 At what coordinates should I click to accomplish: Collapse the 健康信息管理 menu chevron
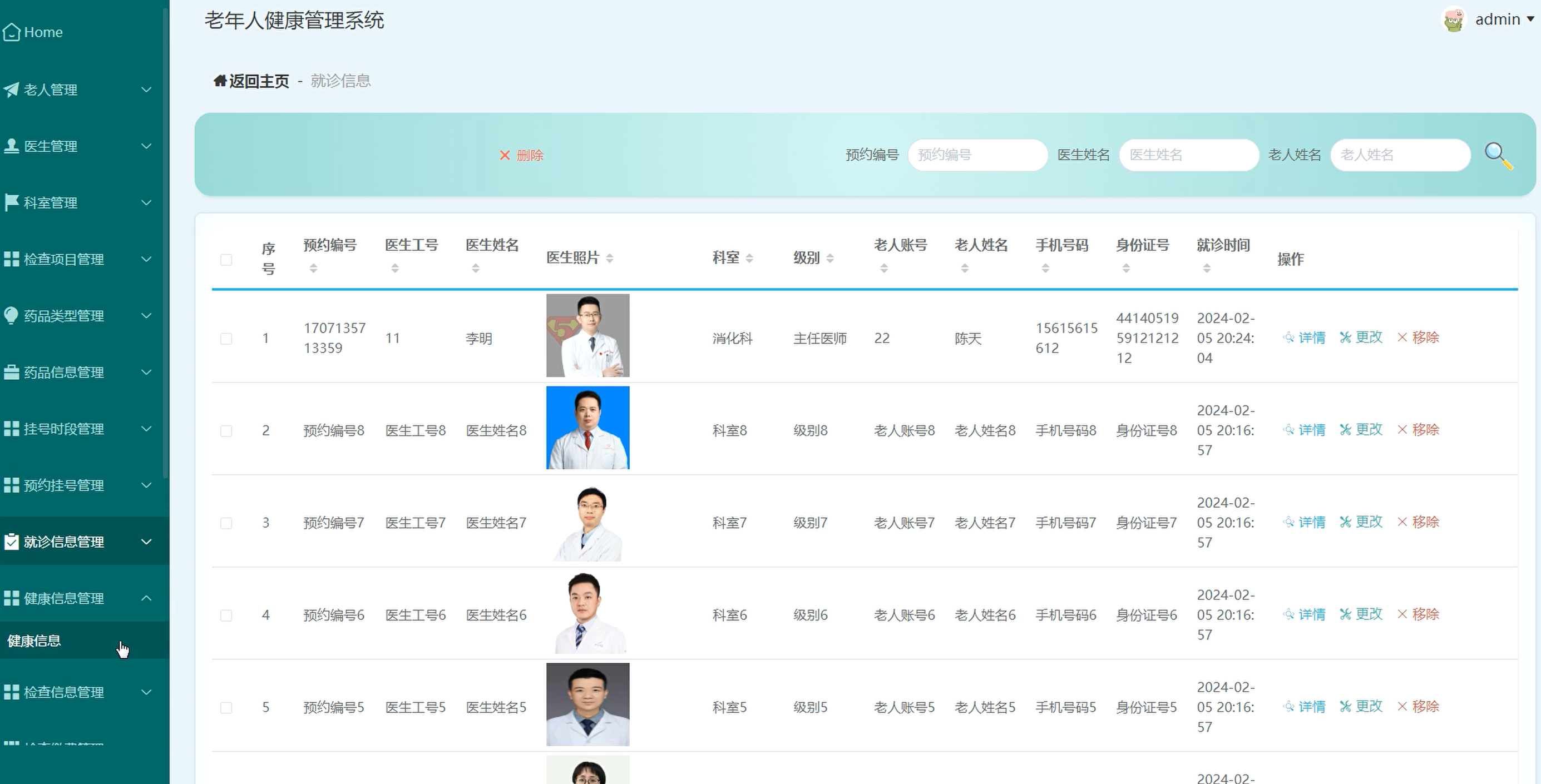tap(146, 598)
